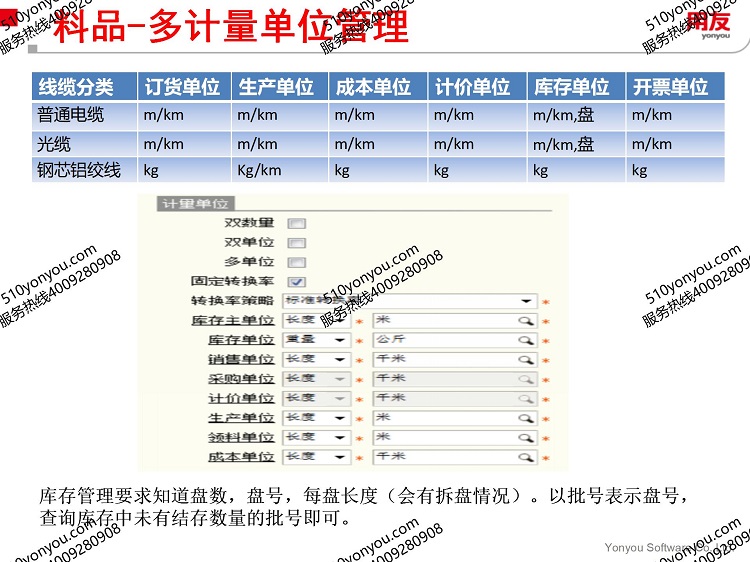Click search icon in 领料单位 field
The width and height of the screenshot is (750, 562).
pyautogui.click(x=526, y=438)
